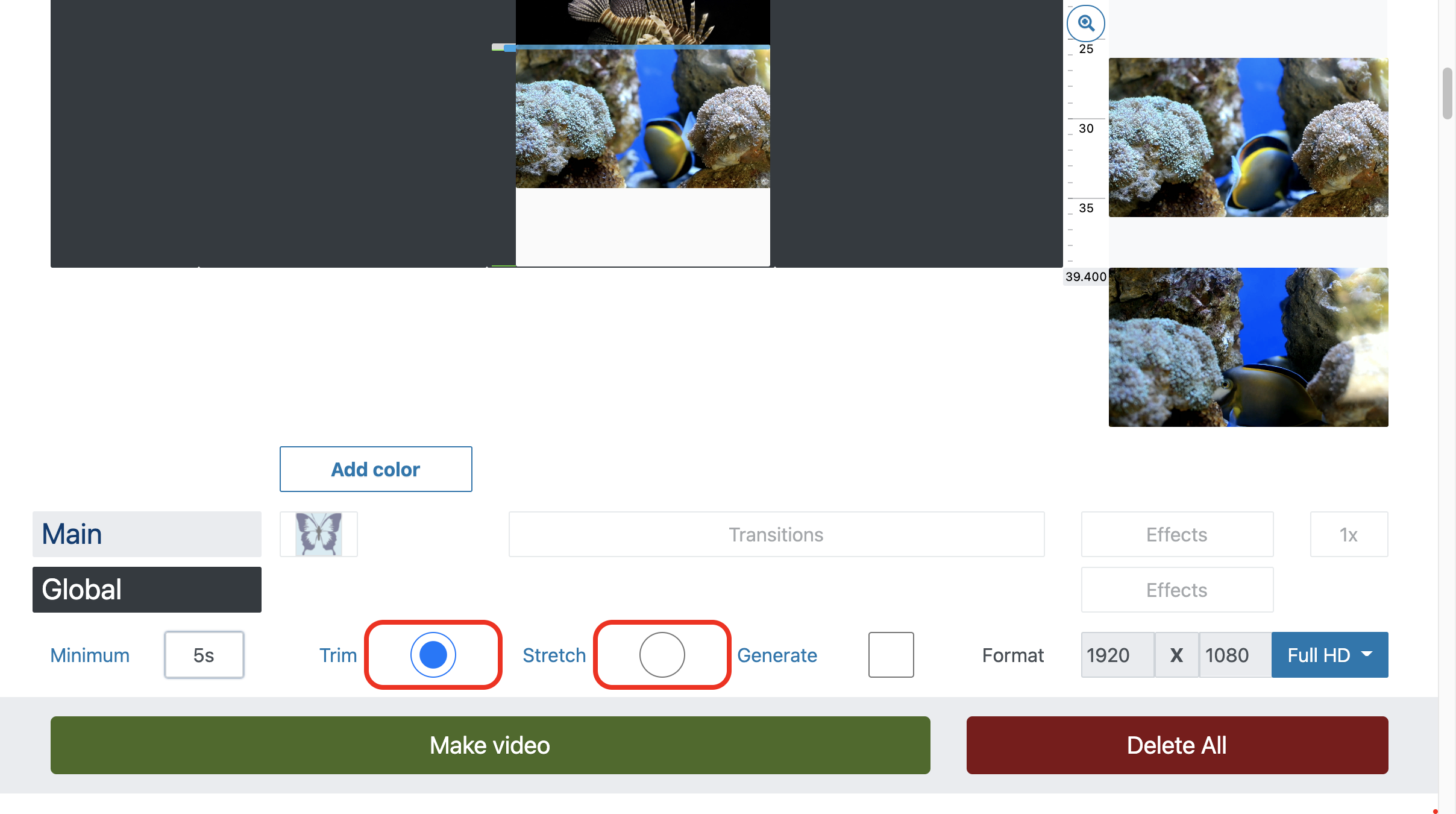The image size is (1456, 814).
Task: Click the Add color button
Action: [x=376, y=469]
